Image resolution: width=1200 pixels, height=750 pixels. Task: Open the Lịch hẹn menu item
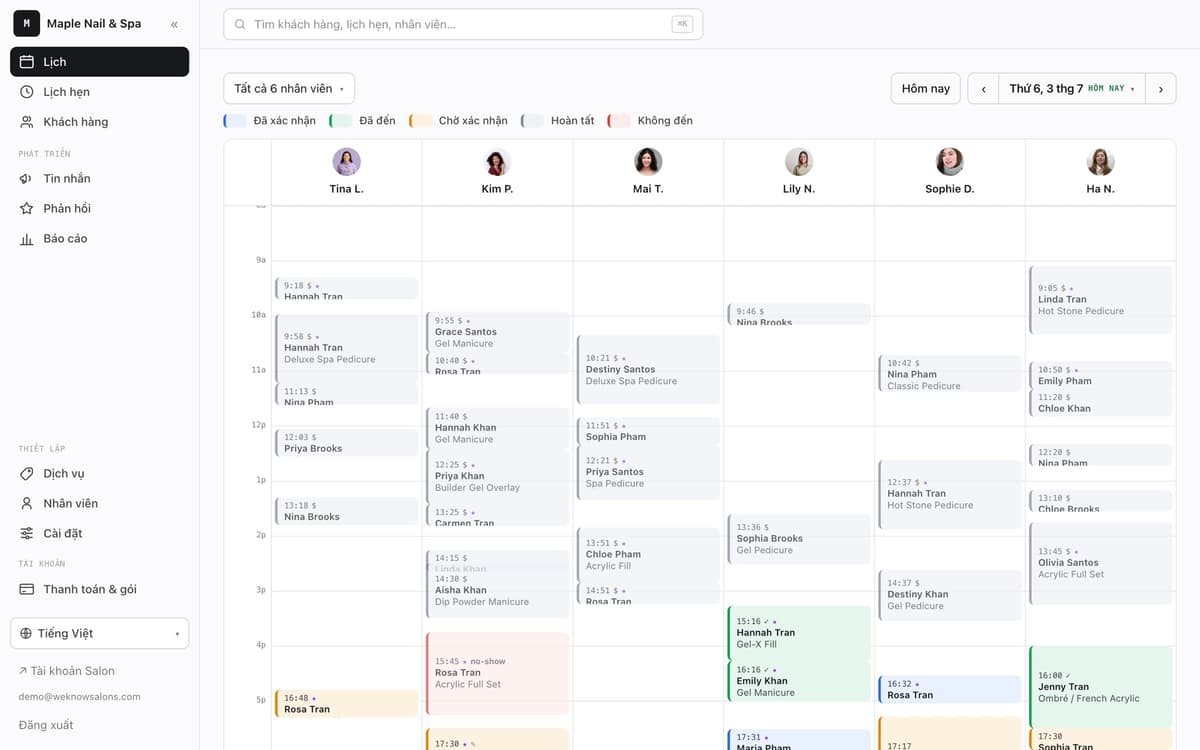click(x=99, y=92)
